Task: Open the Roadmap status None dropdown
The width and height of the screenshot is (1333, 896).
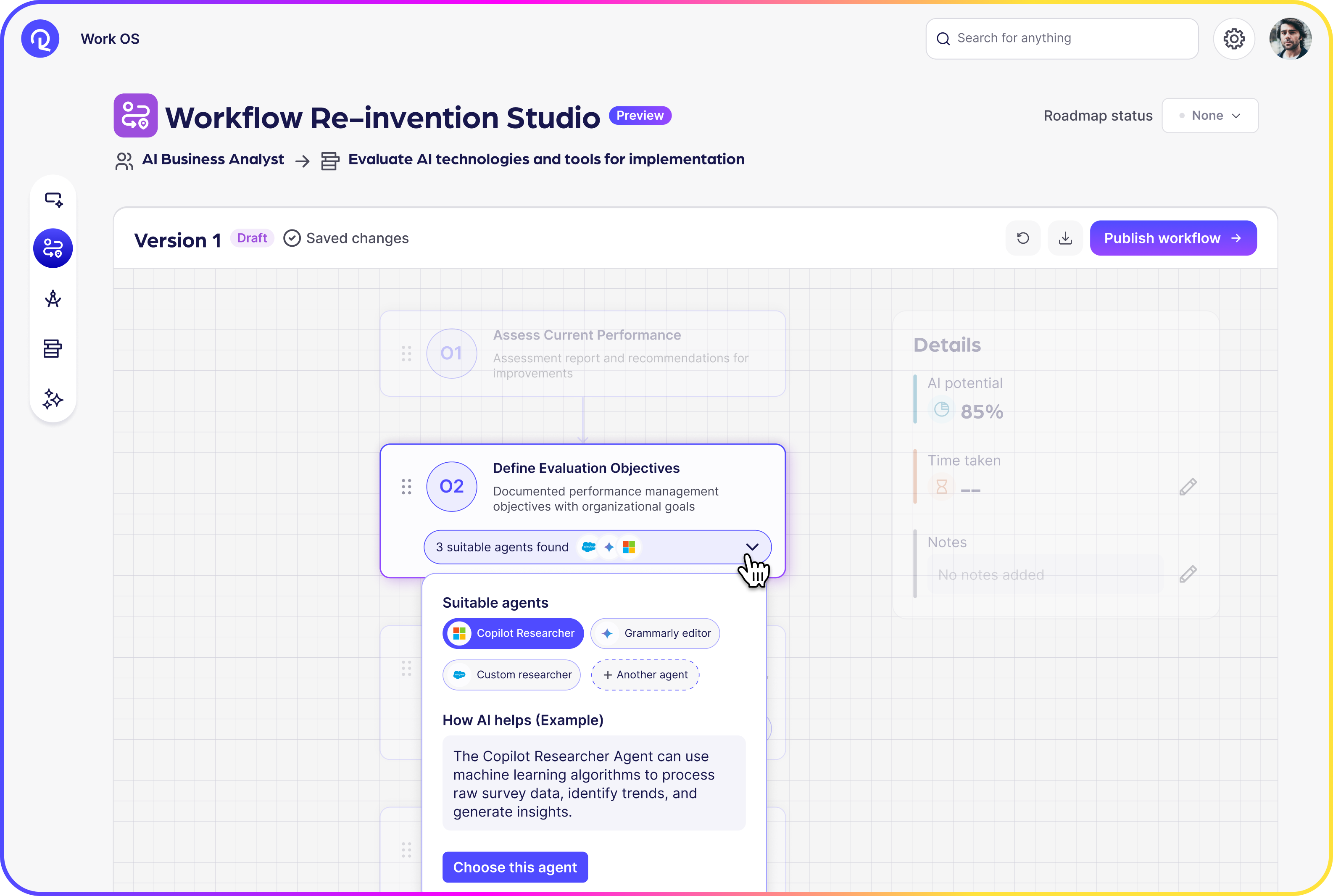Action: (1209, 116)
